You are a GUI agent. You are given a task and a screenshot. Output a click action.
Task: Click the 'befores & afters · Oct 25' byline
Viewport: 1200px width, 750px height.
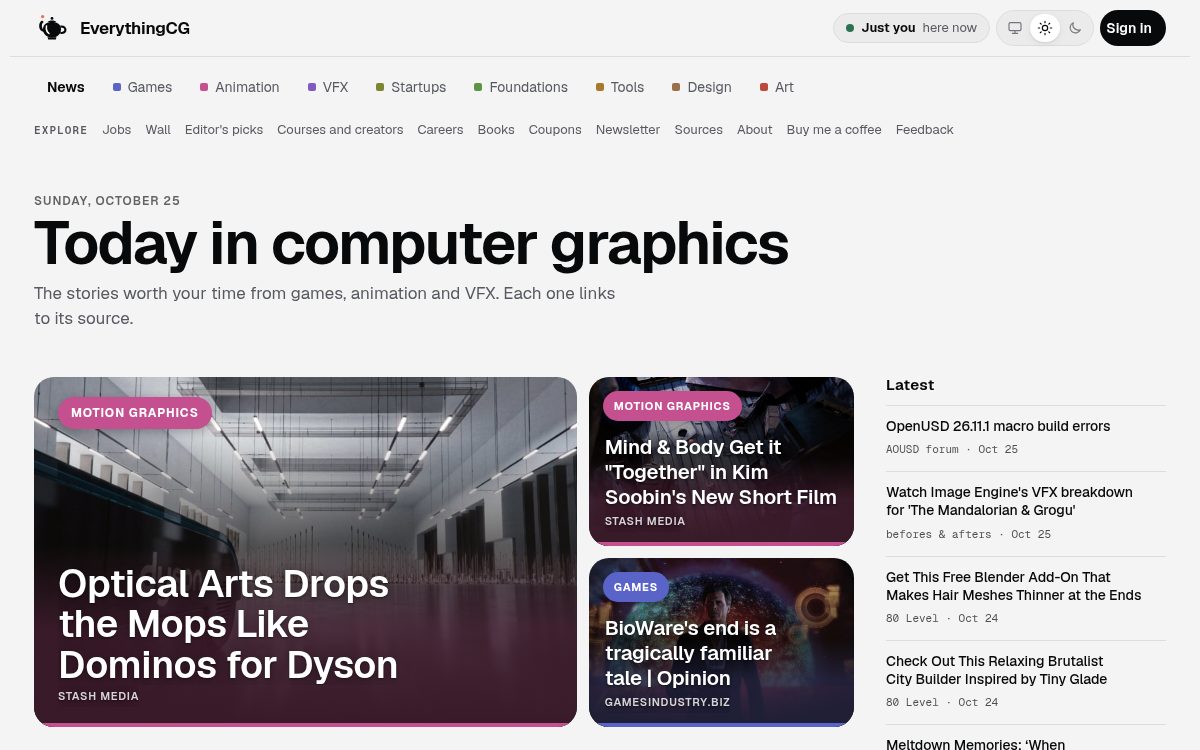click(968, 534)
